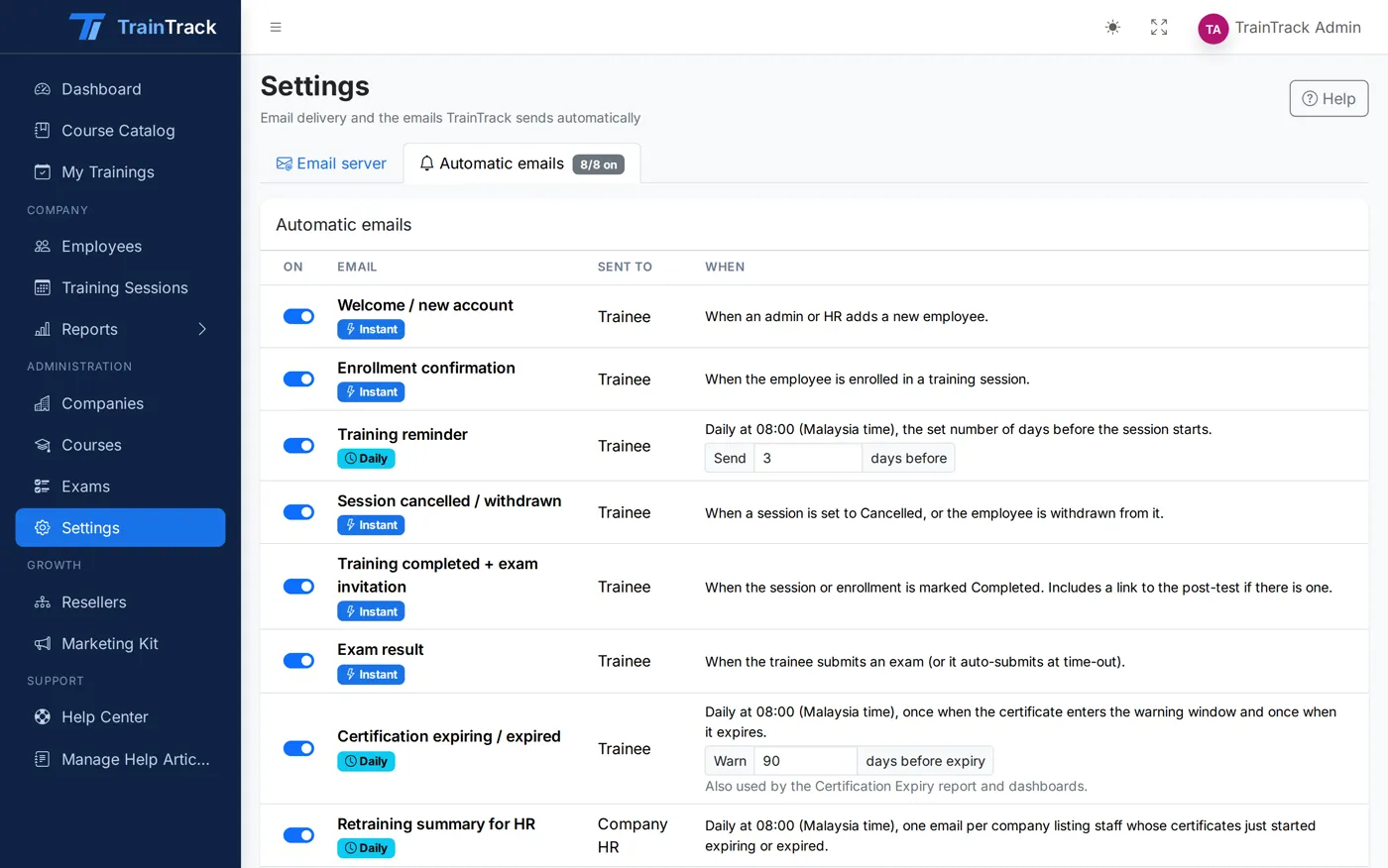Switch to the Email server tab

pyautogui.click(x=331, y=163)
